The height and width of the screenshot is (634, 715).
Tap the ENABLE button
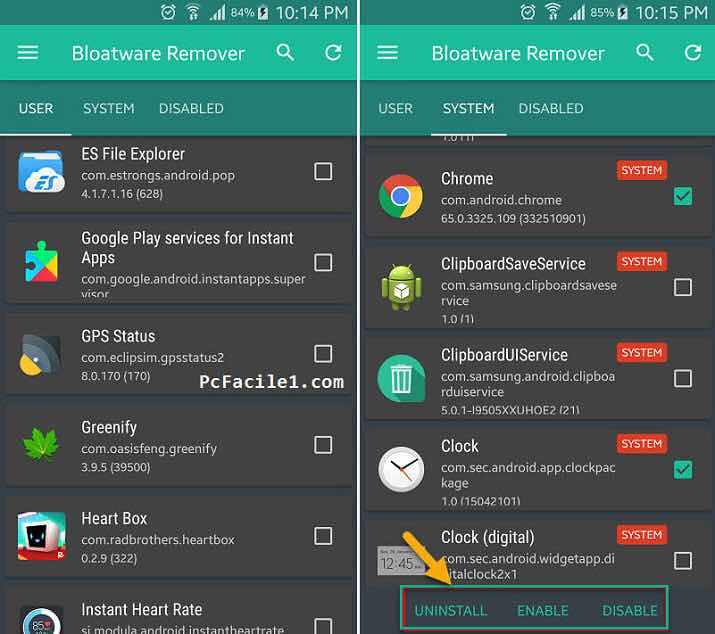point(543,611)
